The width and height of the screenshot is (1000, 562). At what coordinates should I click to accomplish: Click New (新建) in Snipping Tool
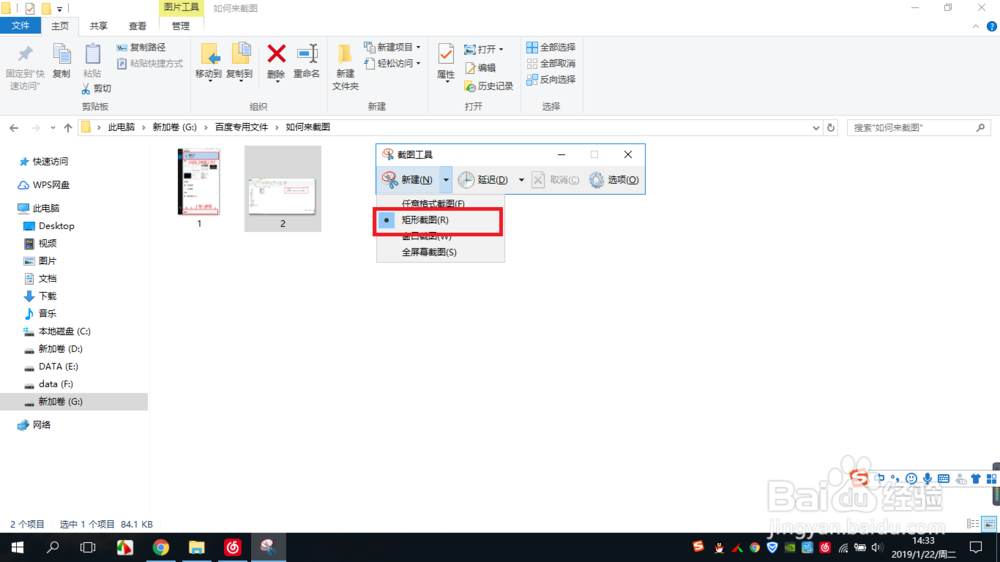tap(408, 180)
